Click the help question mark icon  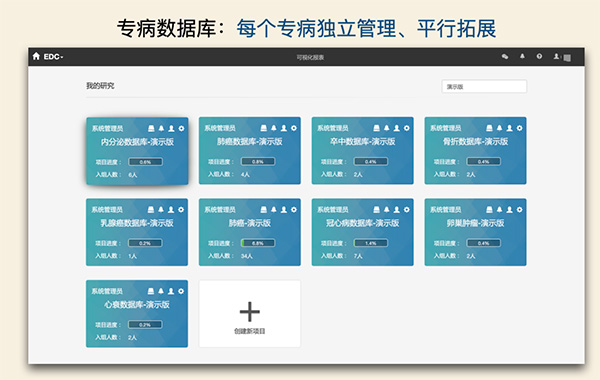tap(539, 56)
